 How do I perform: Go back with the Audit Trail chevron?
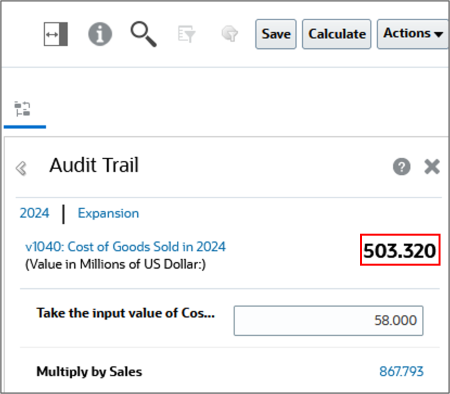(21, 168)
